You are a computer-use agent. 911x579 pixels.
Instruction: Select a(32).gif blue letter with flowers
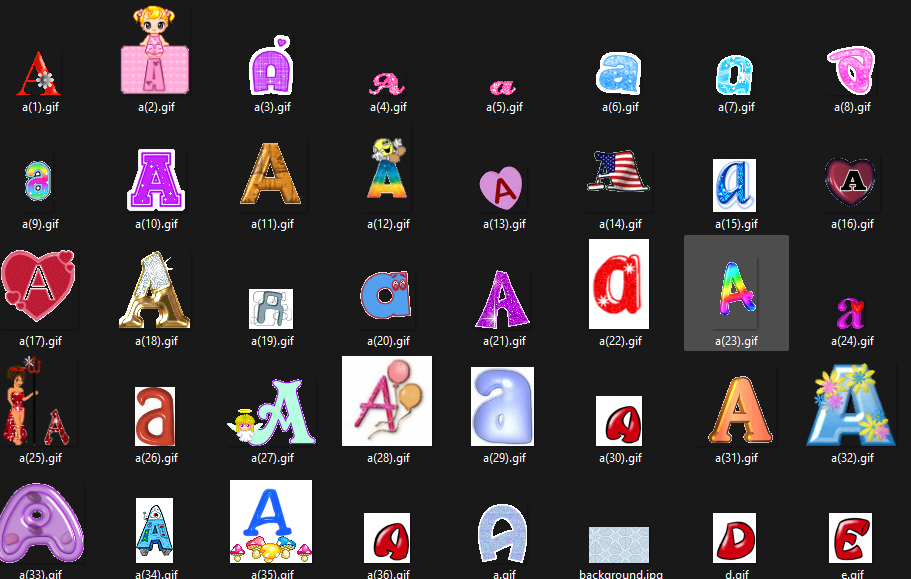pos(851,405)
